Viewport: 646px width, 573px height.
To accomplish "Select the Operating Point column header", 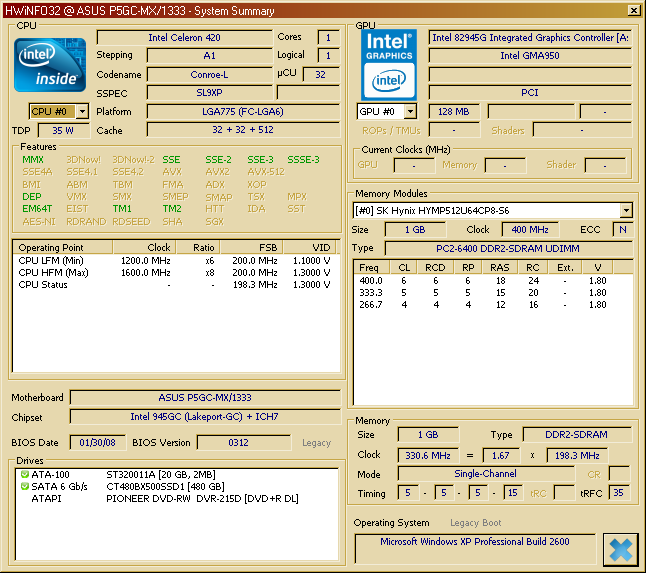I will (63, 248).
